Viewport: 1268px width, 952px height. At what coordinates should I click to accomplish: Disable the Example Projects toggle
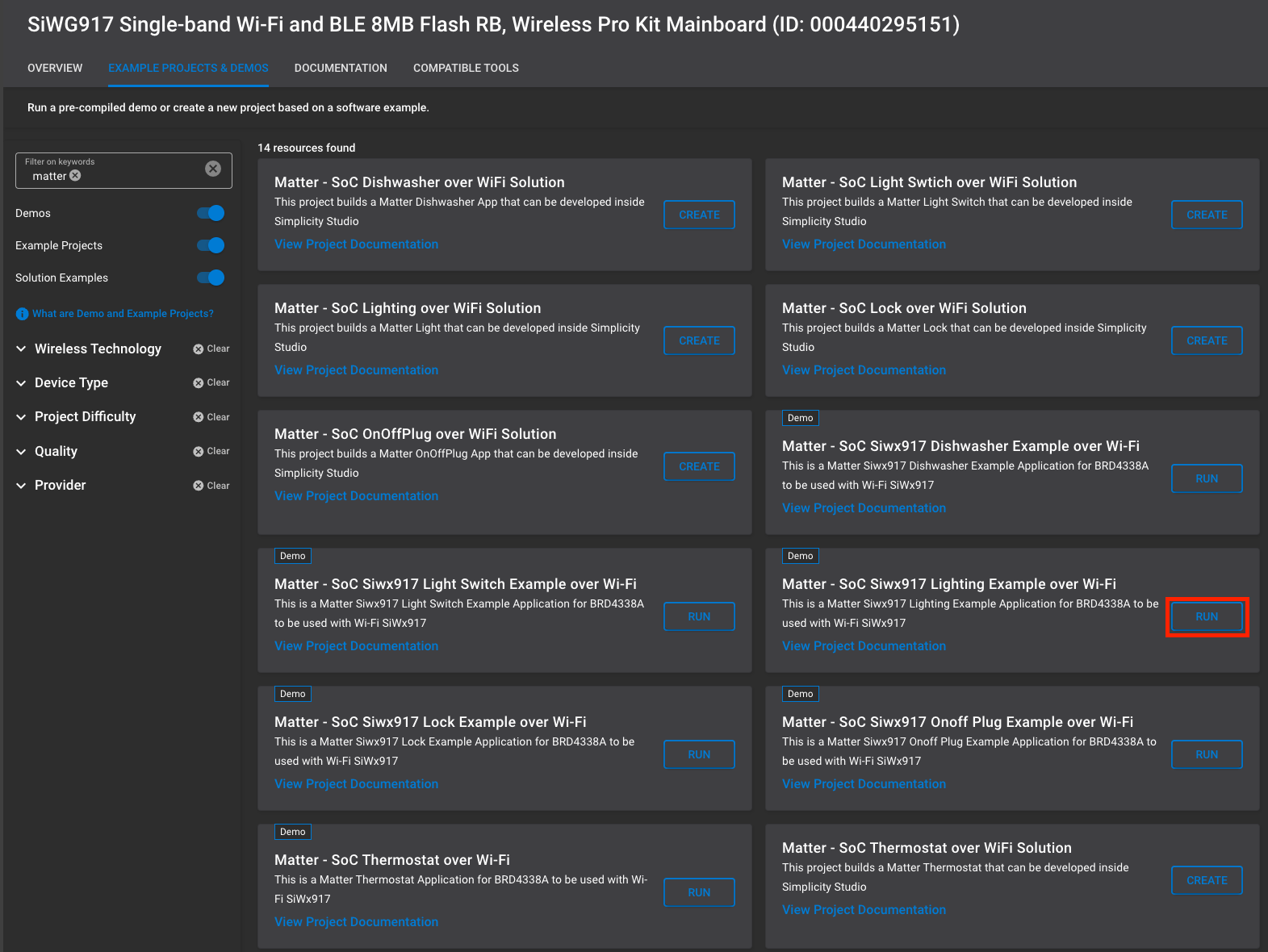tap(211, 245)
